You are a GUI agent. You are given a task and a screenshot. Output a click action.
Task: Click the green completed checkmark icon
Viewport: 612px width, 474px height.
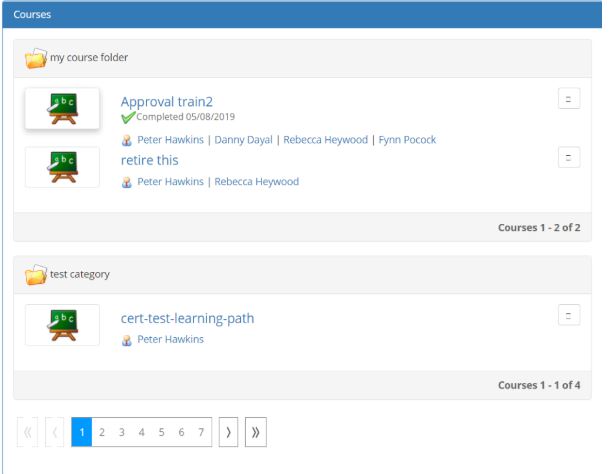[128, 117]
